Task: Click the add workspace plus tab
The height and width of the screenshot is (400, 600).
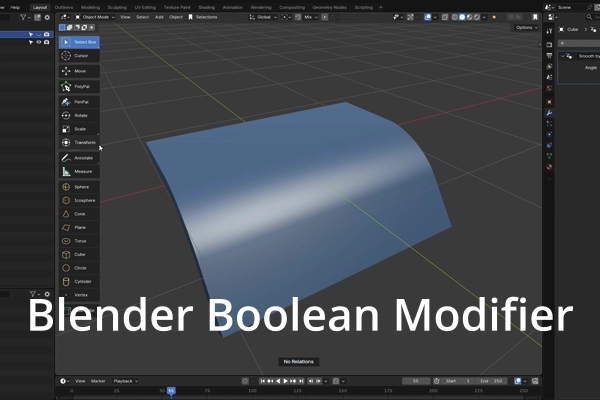Action: click(381, 7)
